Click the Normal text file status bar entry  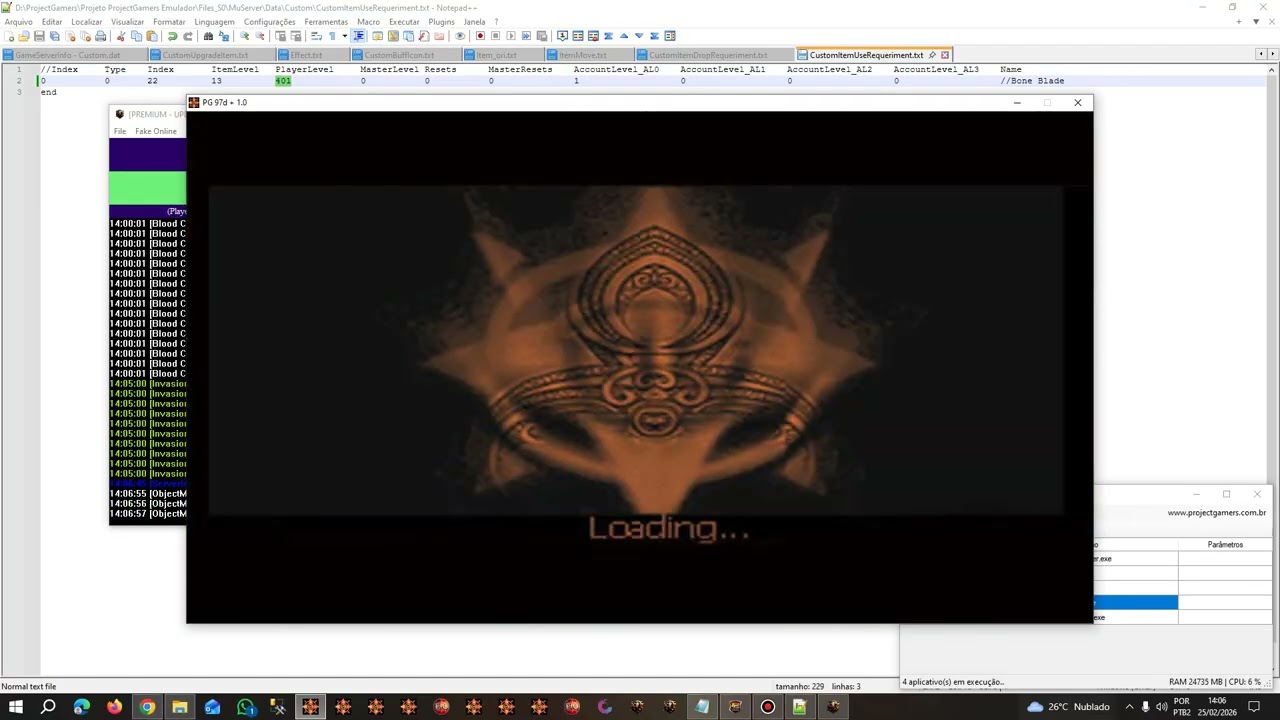tap(29, 687)
